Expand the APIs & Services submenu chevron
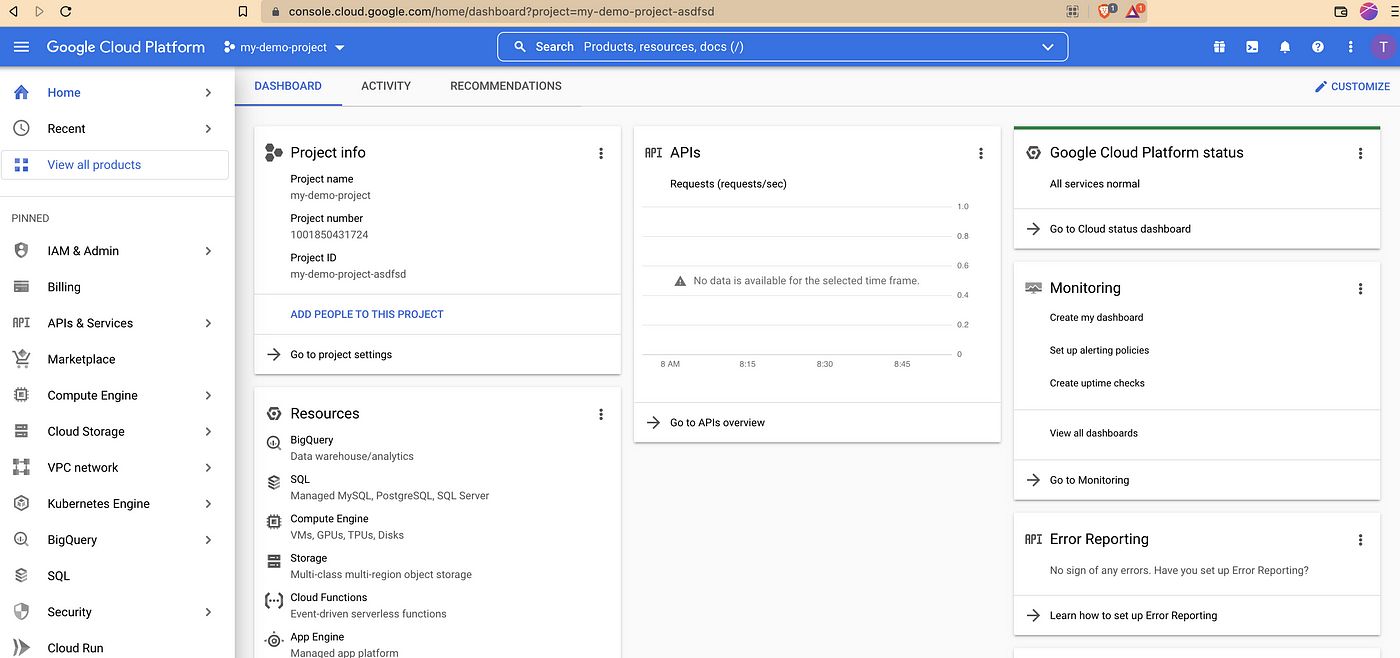The image size is (1400, 658). point(208,323)
